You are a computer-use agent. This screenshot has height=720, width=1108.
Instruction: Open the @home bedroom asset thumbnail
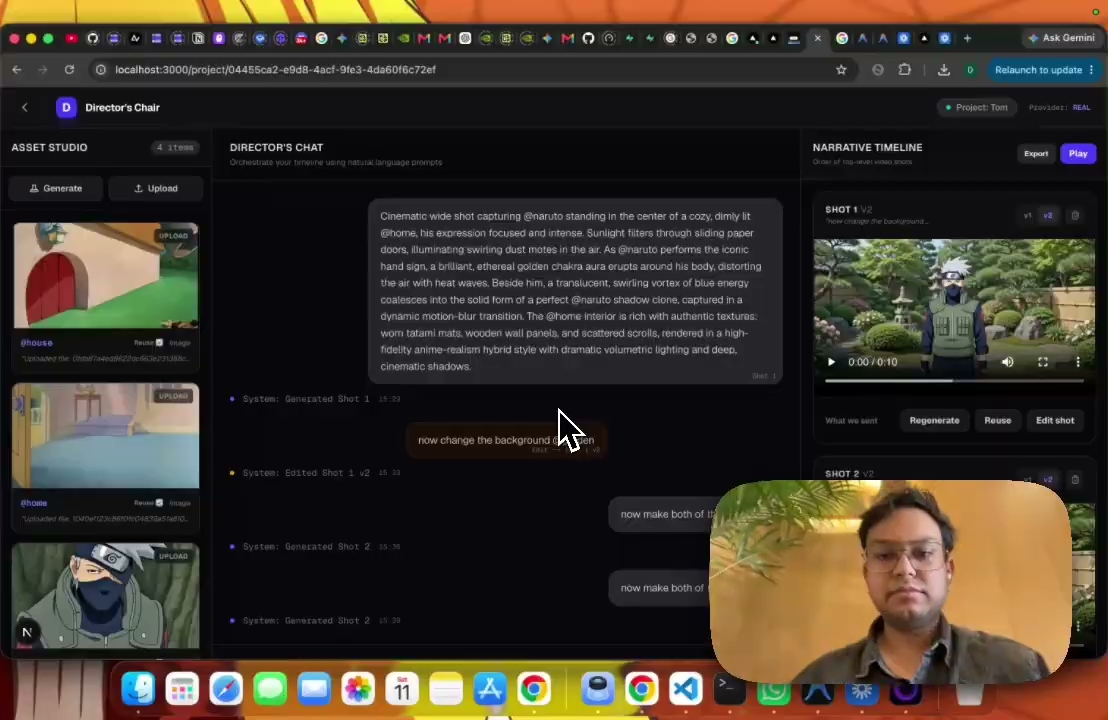click(x=106, y=436)
